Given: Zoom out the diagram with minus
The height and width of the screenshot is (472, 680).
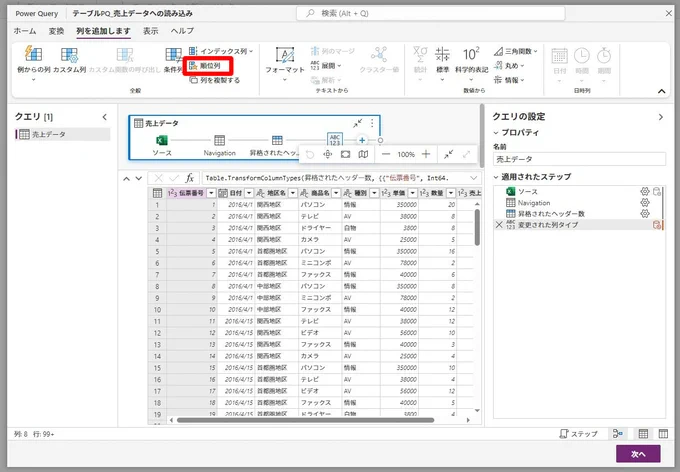Looking at the screenshot, I should [386, 154].
